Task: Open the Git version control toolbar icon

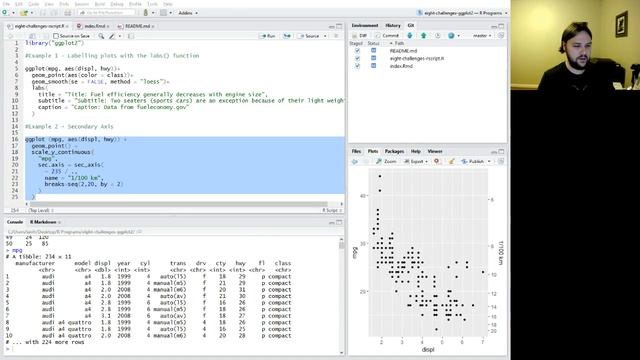Action: tap(146, 13)
